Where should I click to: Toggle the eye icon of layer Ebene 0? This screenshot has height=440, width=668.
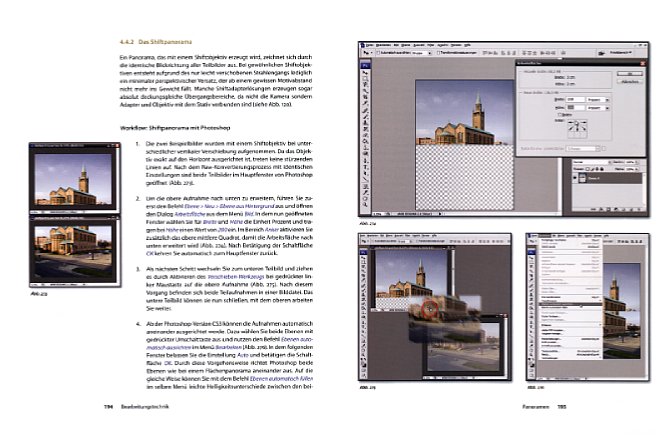pos(575,178)
